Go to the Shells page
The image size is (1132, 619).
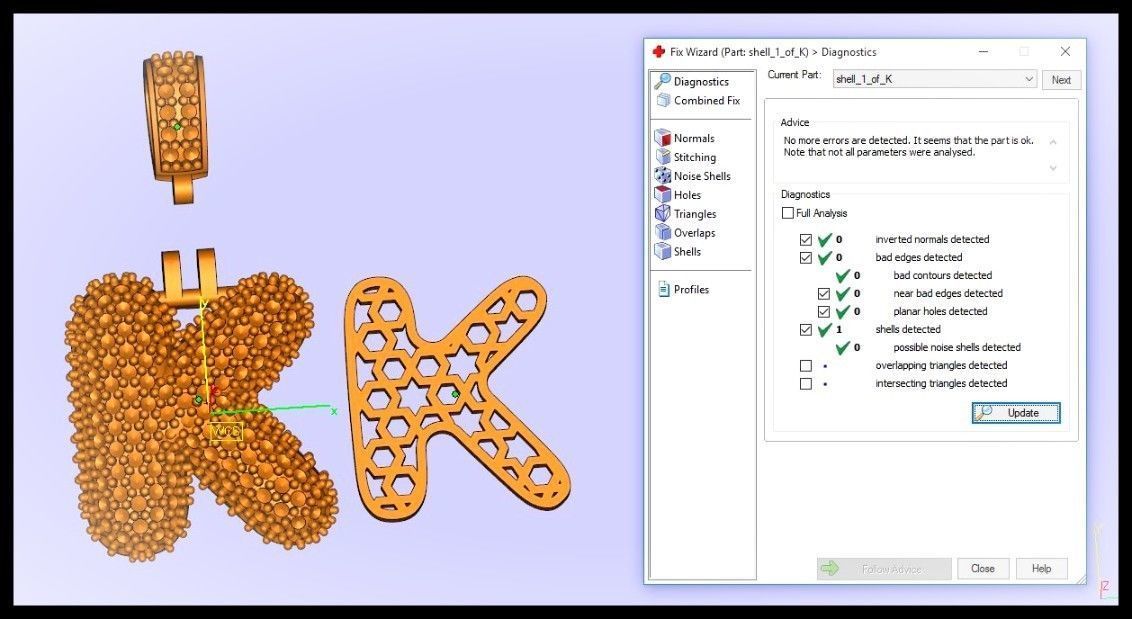pyautogui.click(x=687, y=251)
